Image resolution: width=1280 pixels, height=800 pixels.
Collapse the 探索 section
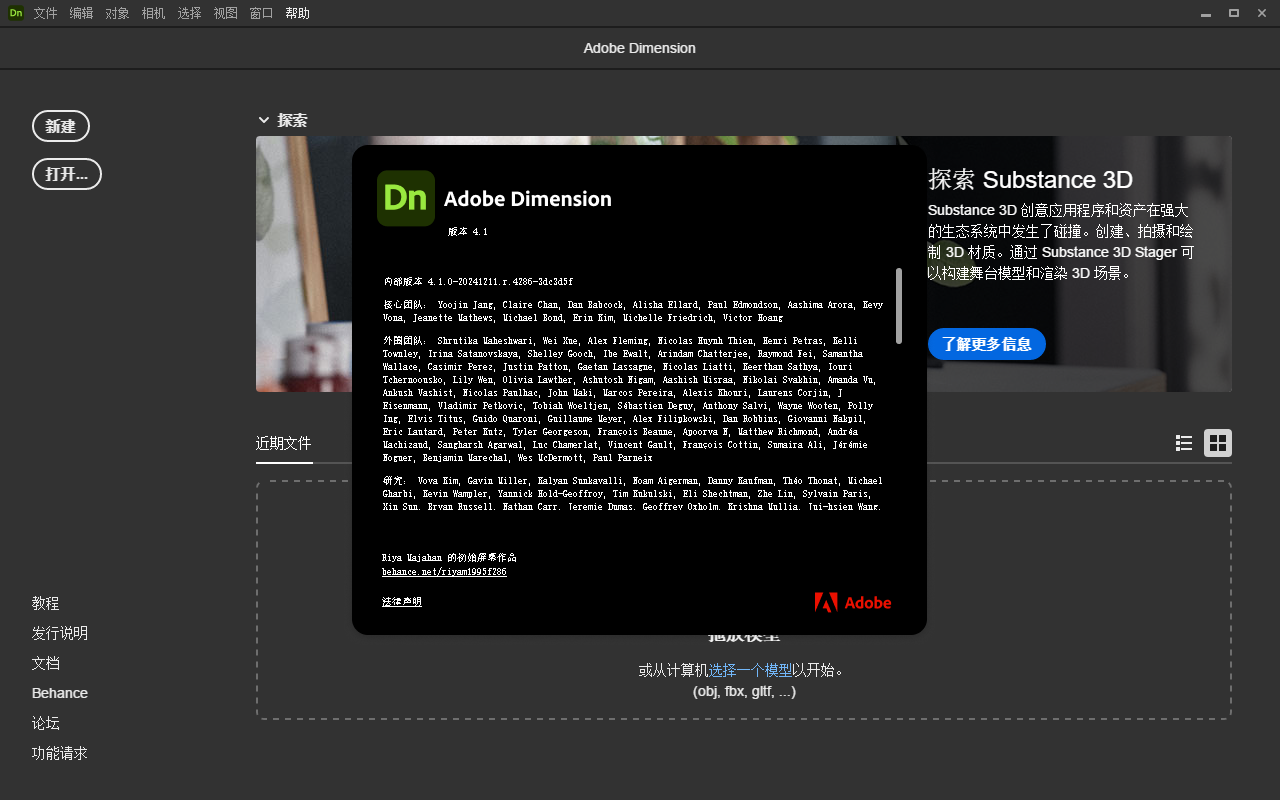tap(264, 119)
